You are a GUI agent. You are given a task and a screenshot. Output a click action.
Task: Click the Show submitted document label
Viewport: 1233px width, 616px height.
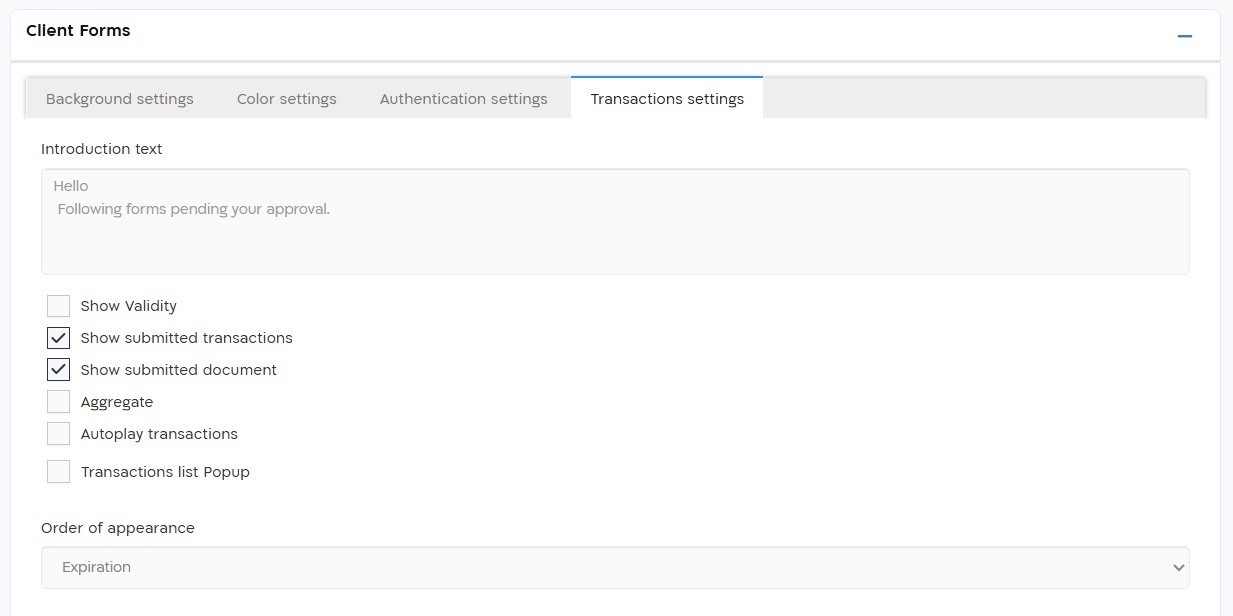(x=179, y=370)
